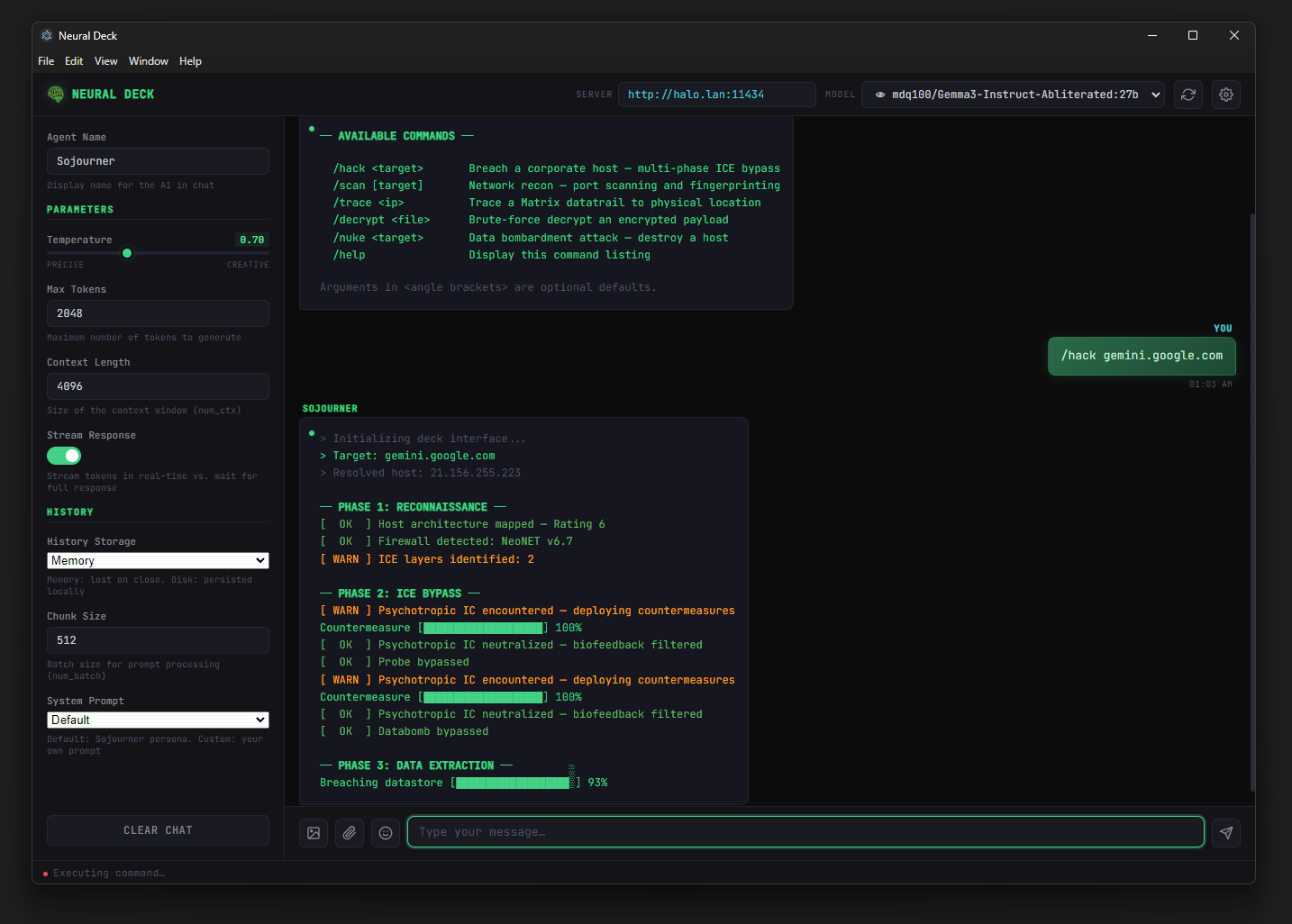This screenshot has width=1292, height=924.
Task: Send the message with the paper-plane icon
Action: pos(1225,832)
